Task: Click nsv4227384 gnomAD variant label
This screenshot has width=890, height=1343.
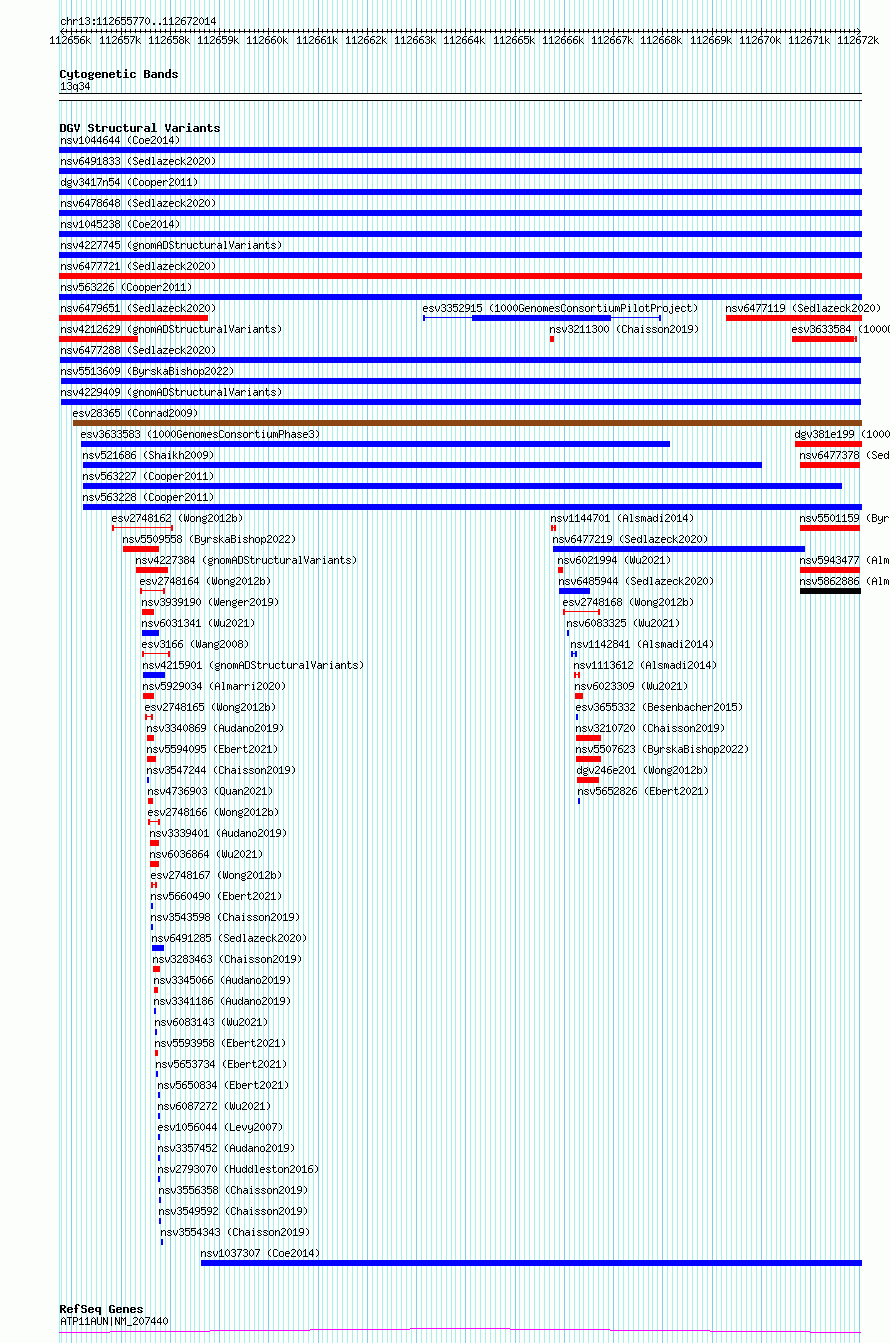Action: point(246,560)
